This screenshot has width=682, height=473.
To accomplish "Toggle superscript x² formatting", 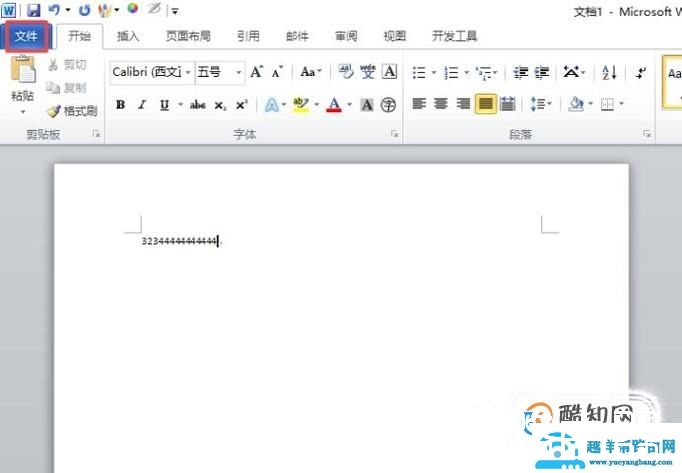I will coord(241,105).
